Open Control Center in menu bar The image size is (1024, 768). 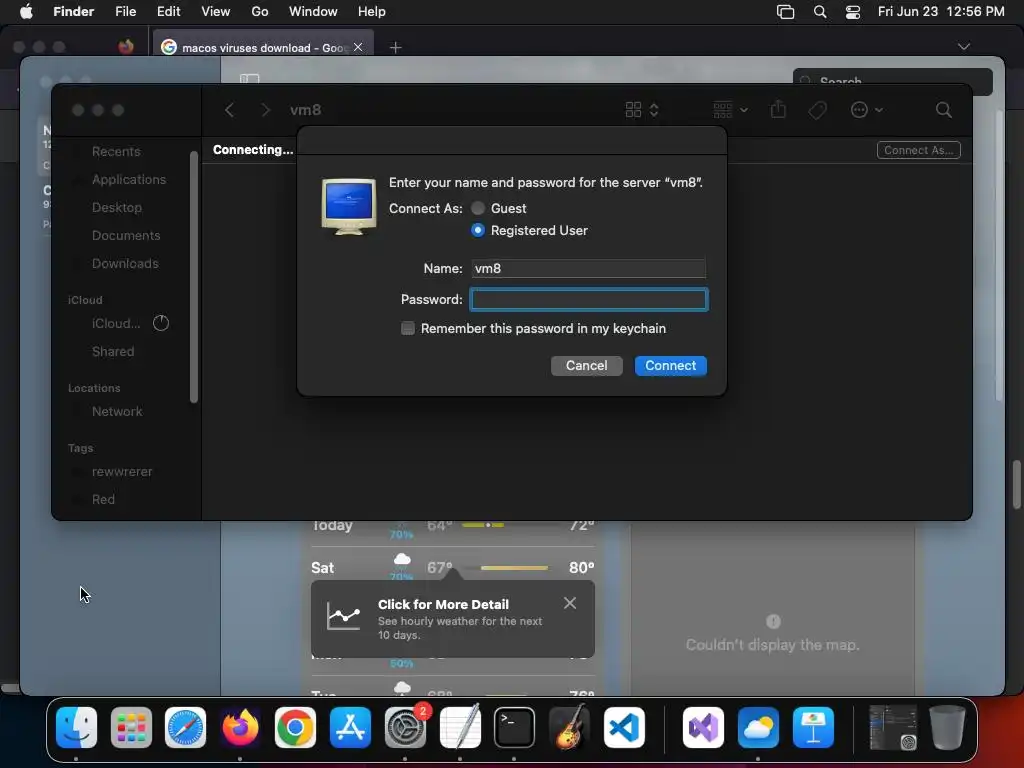click(x=853, y=12)
